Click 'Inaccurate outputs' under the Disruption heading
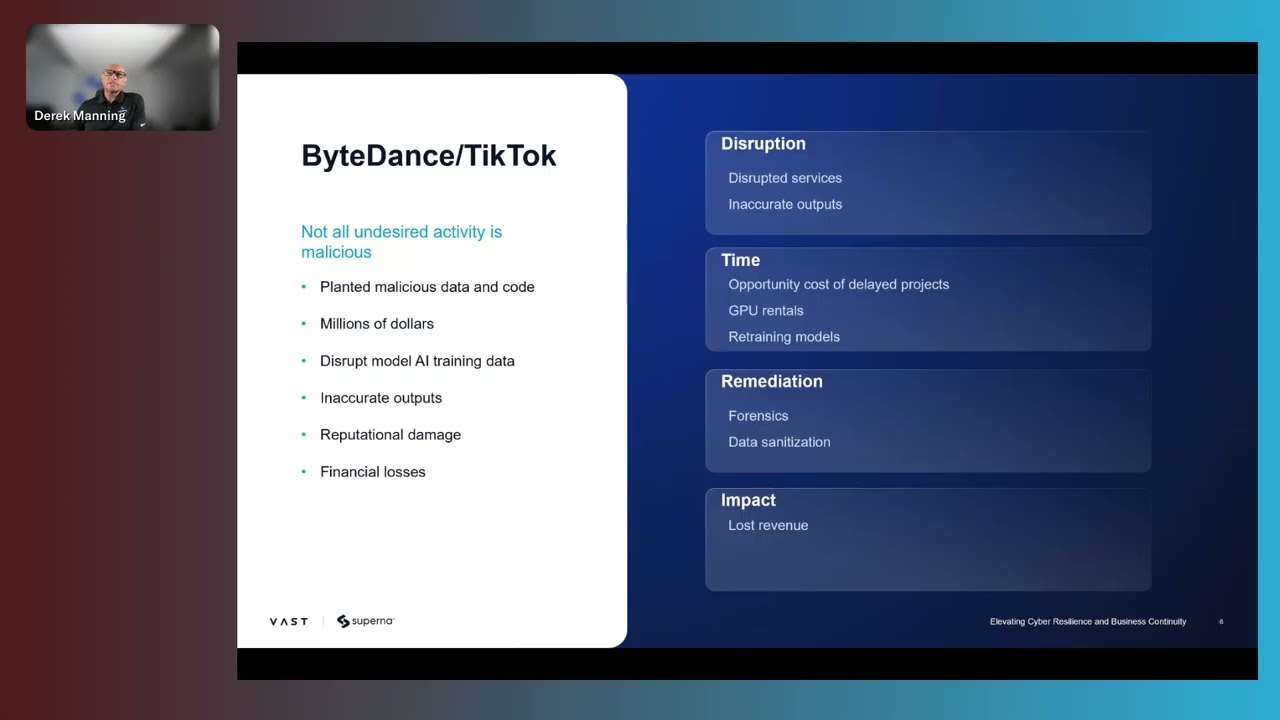The height and width of the screenshot is (720, 1280). point(785,204)
